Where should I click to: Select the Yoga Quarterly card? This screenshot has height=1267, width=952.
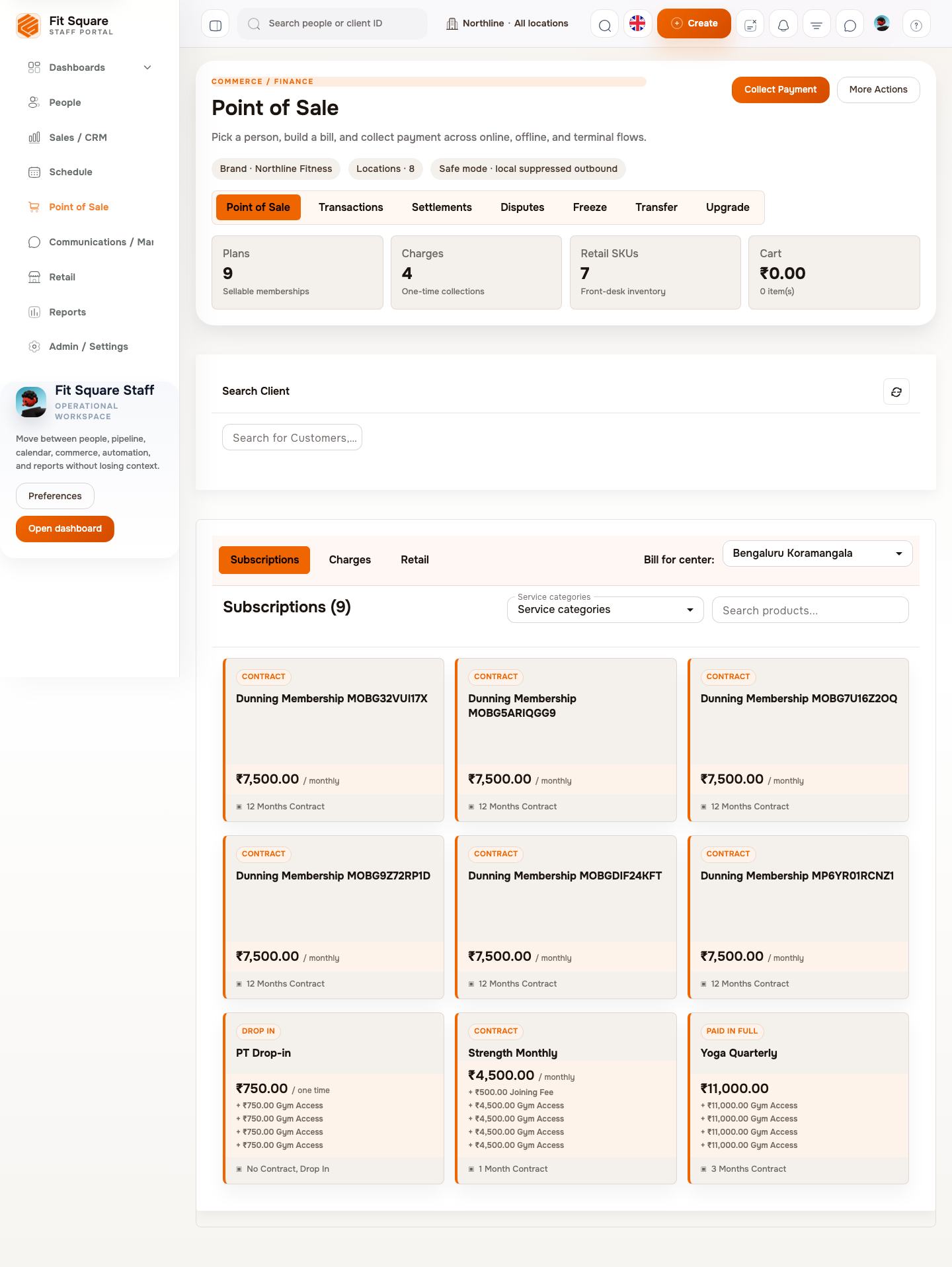coord(798,1098)
